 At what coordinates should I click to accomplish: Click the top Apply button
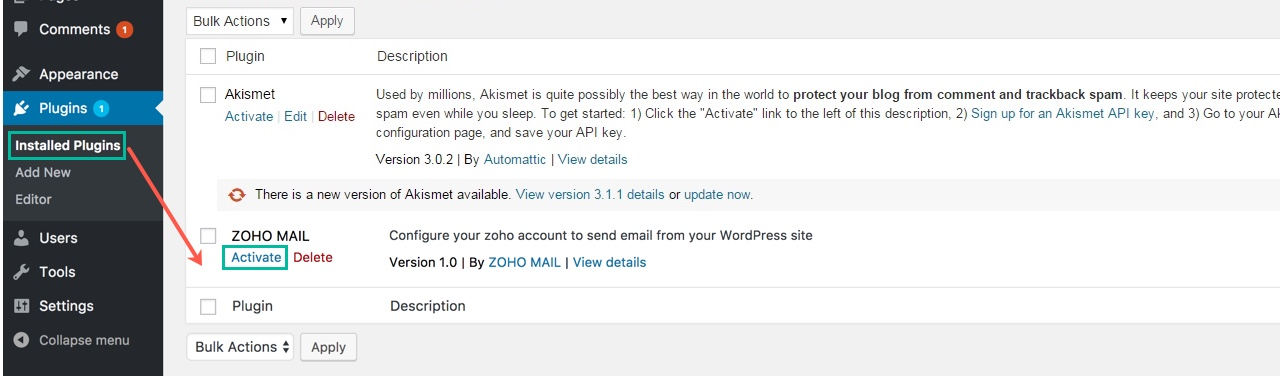(327, 20)
